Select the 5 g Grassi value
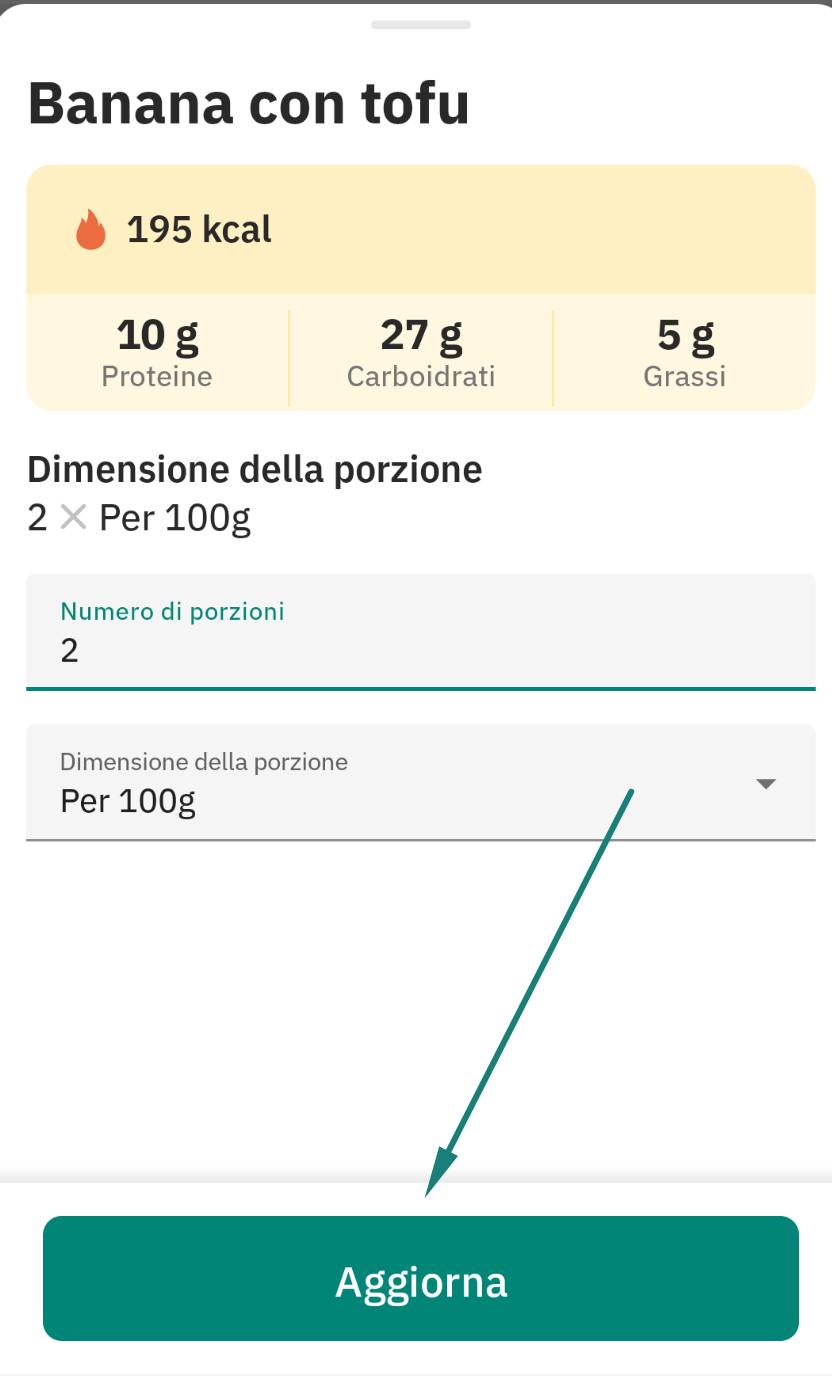 (x=685, y=335)
